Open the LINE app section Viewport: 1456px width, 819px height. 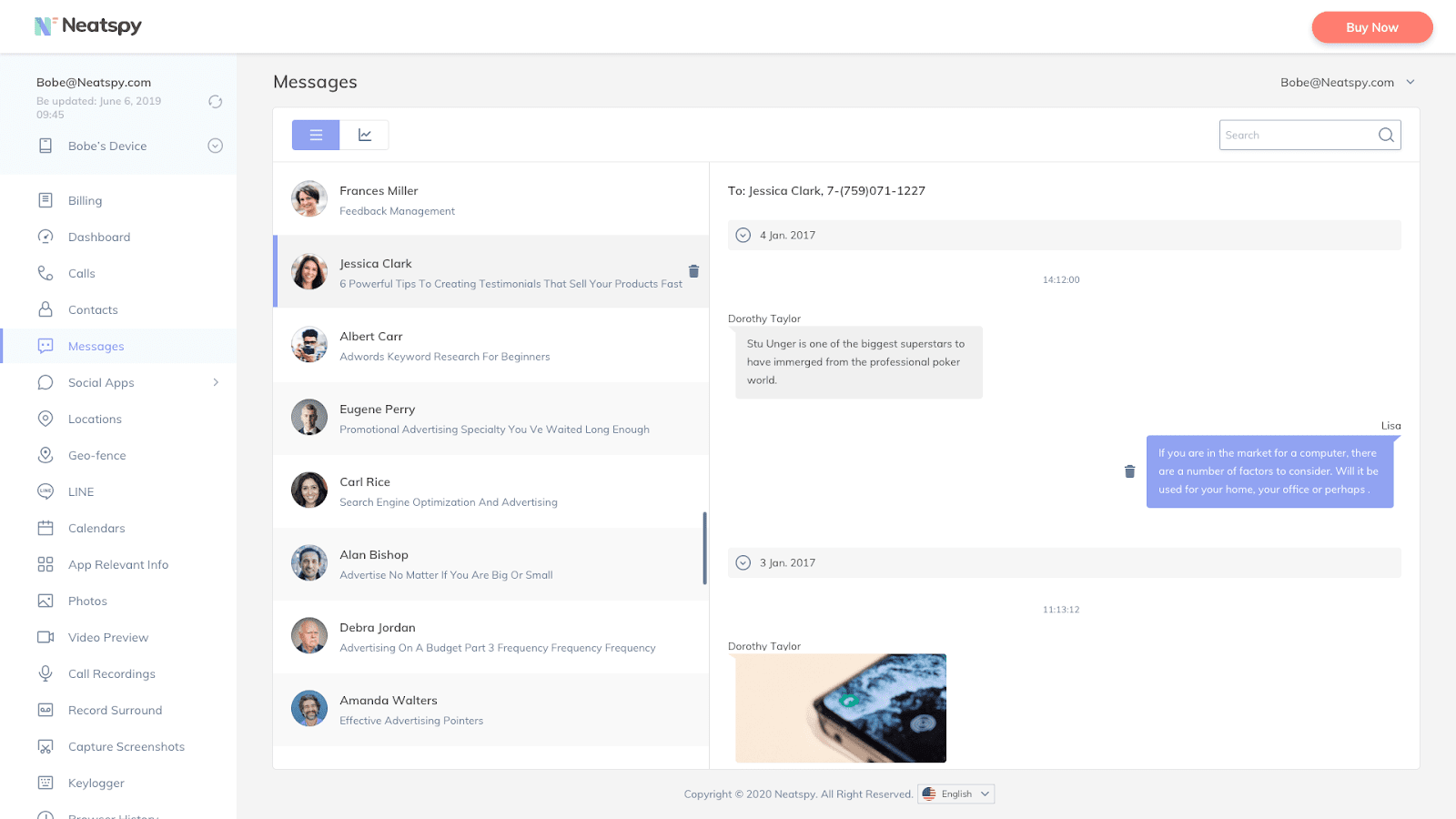pyautogui.click(x=81, y=492)
